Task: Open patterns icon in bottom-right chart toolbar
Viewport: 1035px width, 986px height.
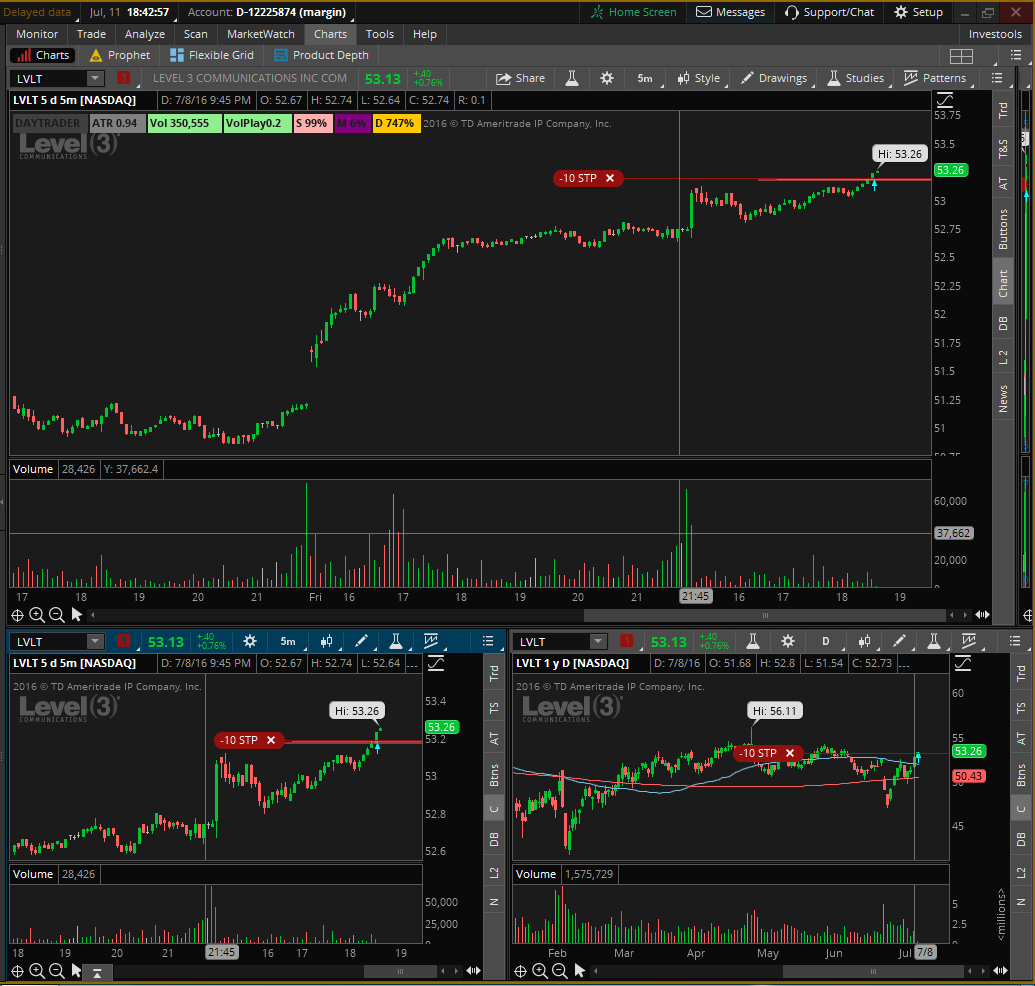Action: (968, 641)
